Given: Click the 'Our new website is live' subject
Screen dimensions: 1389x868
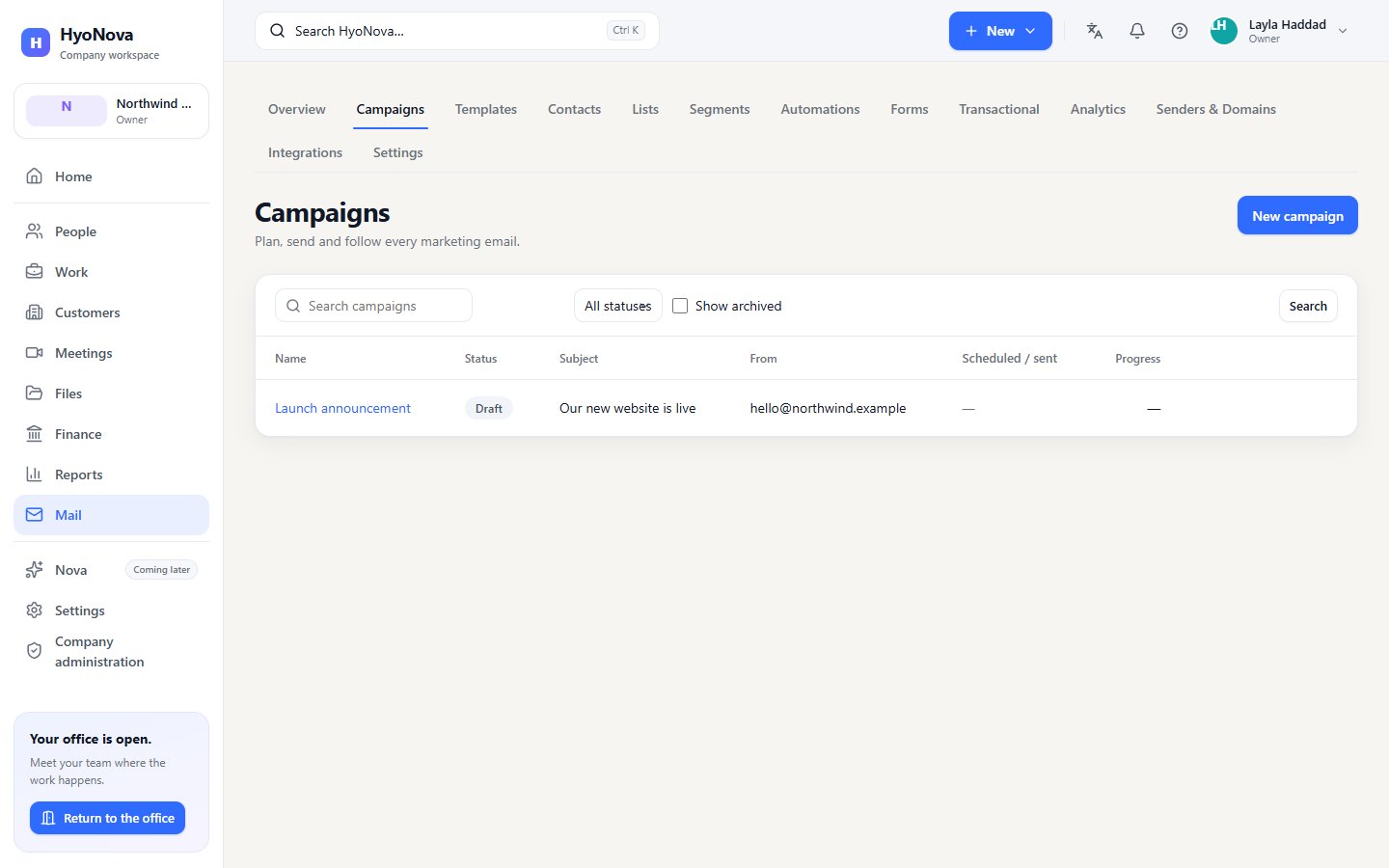Looking at the screenshot, I should click(x=627, y=408).
